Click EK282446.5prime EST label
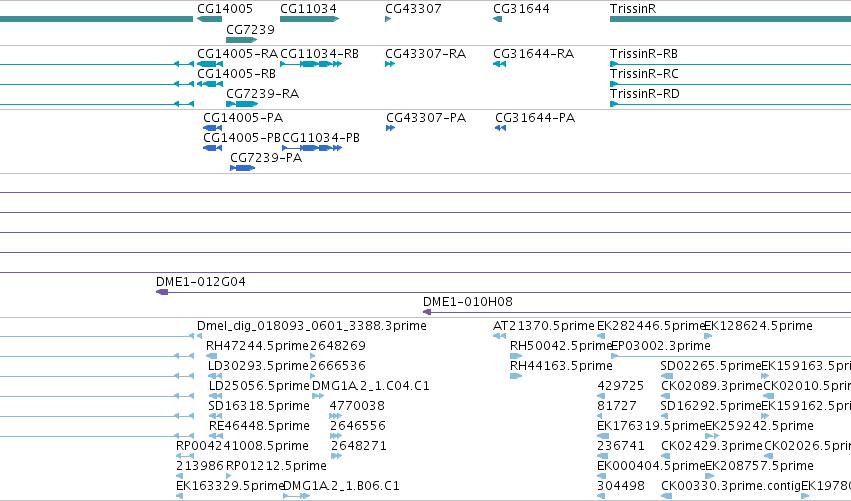Viewport: 851px width, 501px height. [x=651, y=326]
